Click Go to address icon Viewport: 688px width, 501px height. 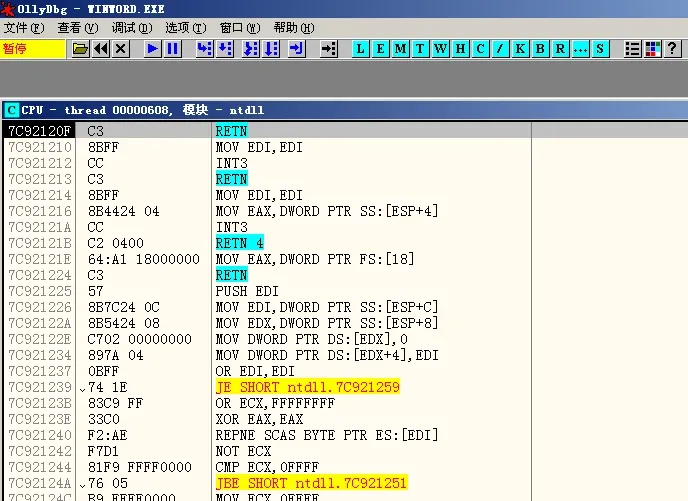(329, 49)
